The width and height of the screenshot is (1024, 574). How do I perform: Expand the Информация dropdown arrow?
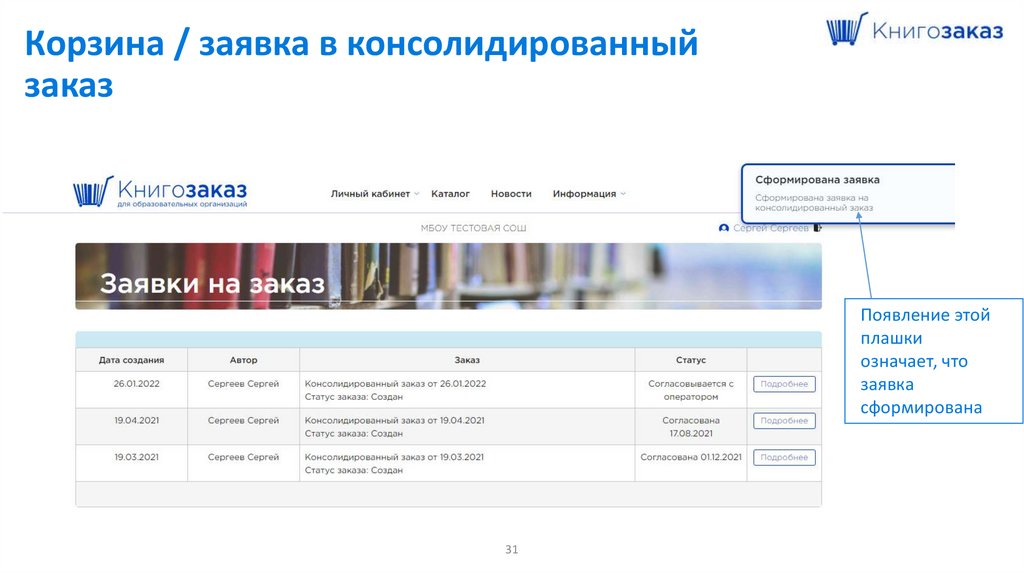[x=623, y=194]
